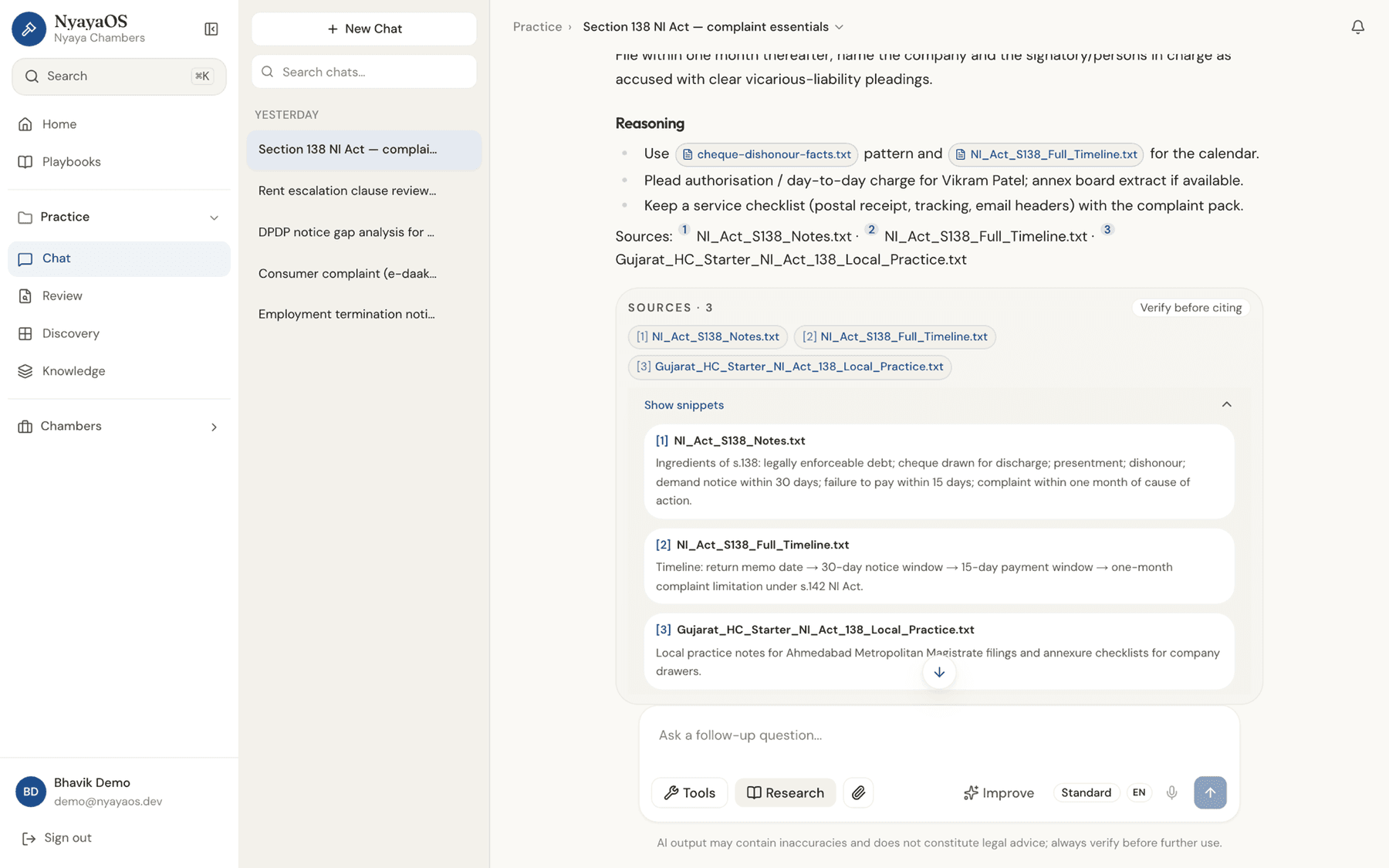Click citation marker 3 superscript

pyautogui.click(x=1107, y=229)
